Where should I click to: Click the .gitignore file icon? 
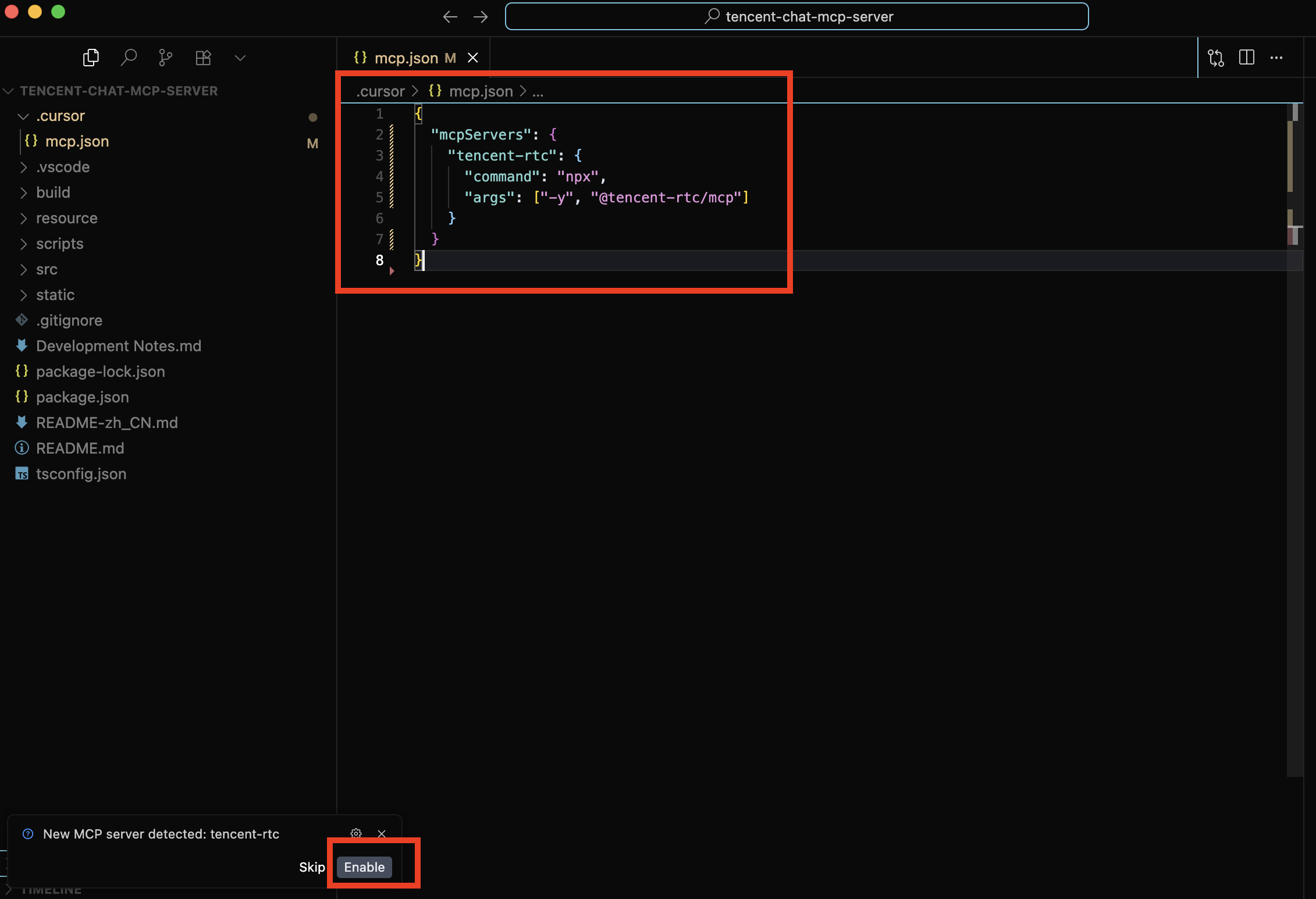tap(22, 320)
